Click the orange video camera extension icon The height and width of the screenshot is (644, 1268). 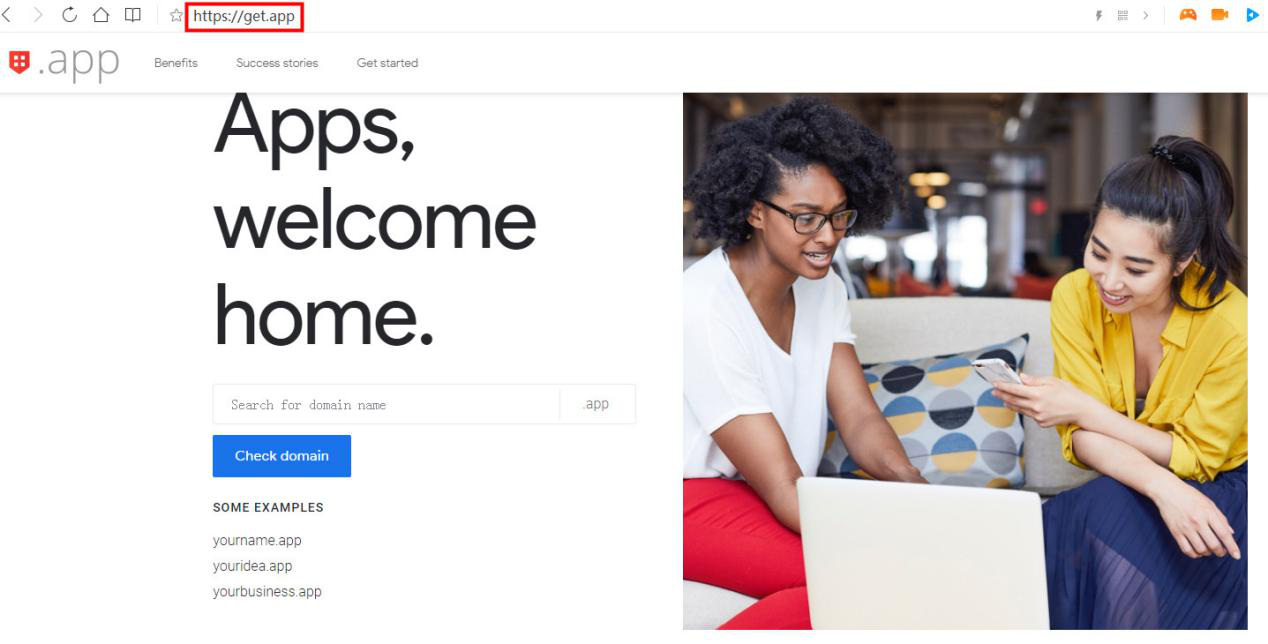click(x=1219, y=15)
